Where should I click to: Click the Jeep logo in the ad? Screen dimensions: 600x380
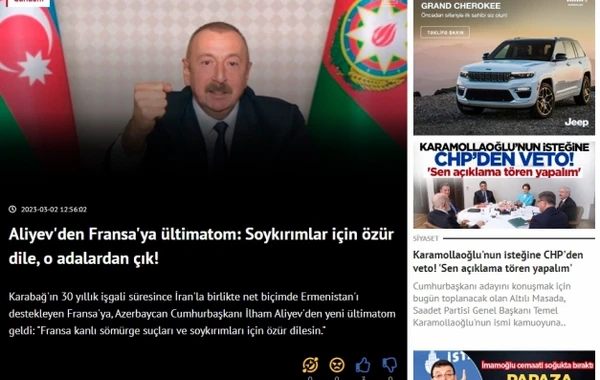coord(576,122)
